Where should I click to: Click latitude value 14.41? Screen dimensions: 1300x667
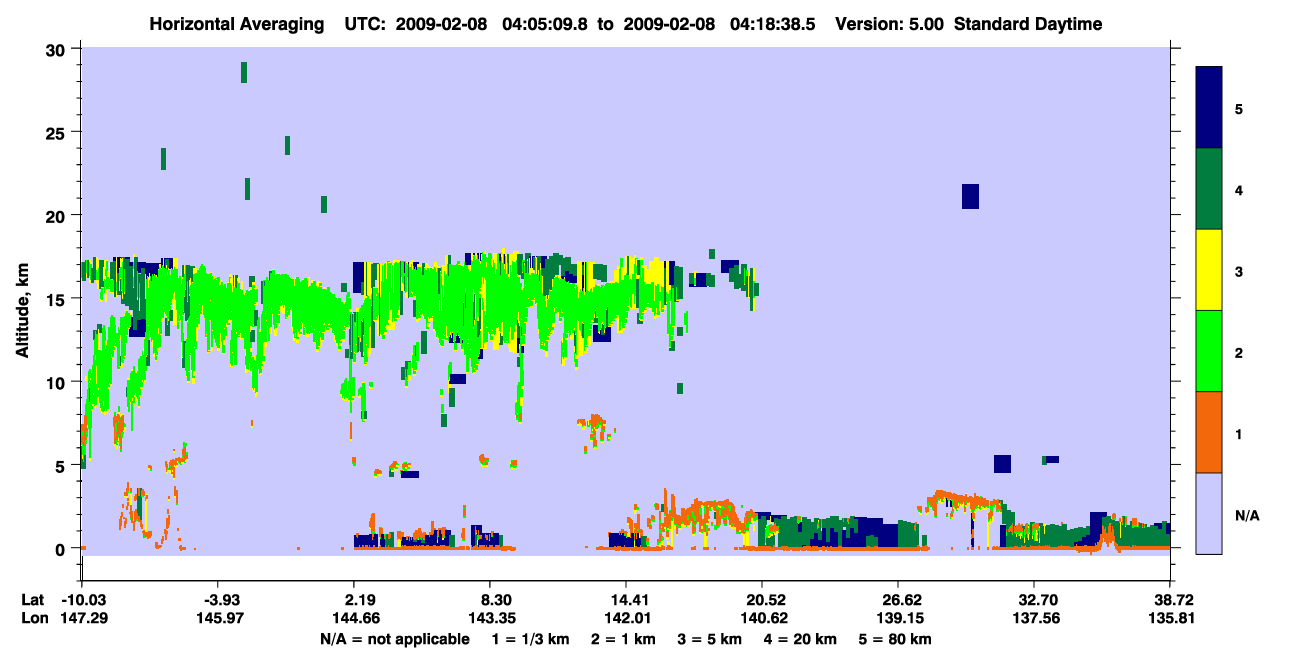point(625,600)
